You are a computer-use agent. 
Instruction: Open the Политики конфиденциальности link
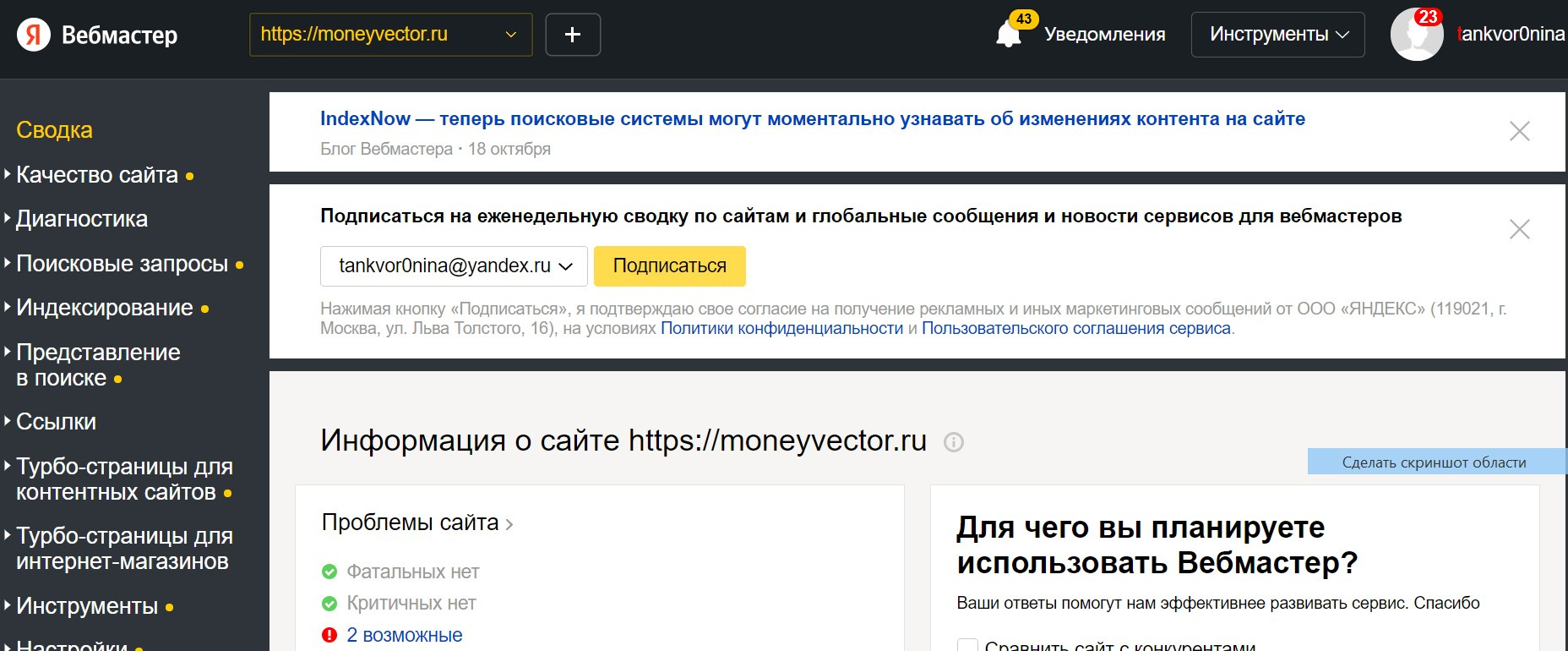coord(781,329)
